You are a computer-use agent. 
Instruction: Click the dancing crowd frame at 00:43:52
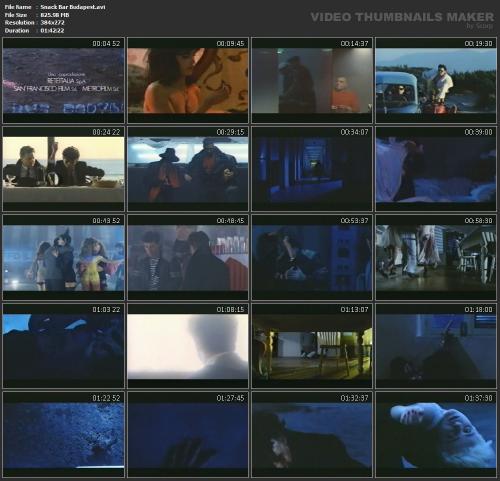pos(63,258)
